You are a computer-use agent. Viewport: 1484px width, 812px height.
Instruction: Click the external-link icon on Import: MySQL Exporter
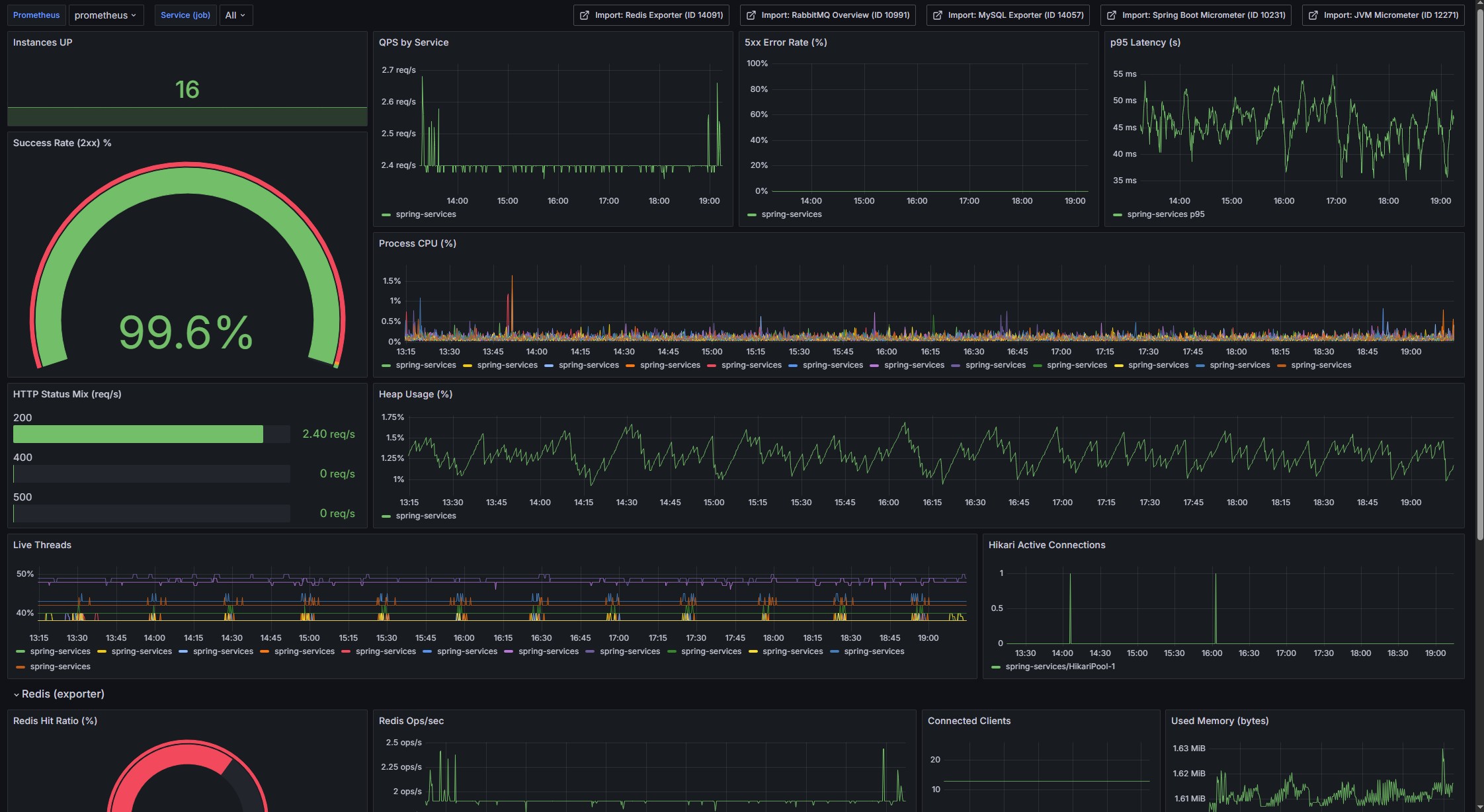coord(938,14)
